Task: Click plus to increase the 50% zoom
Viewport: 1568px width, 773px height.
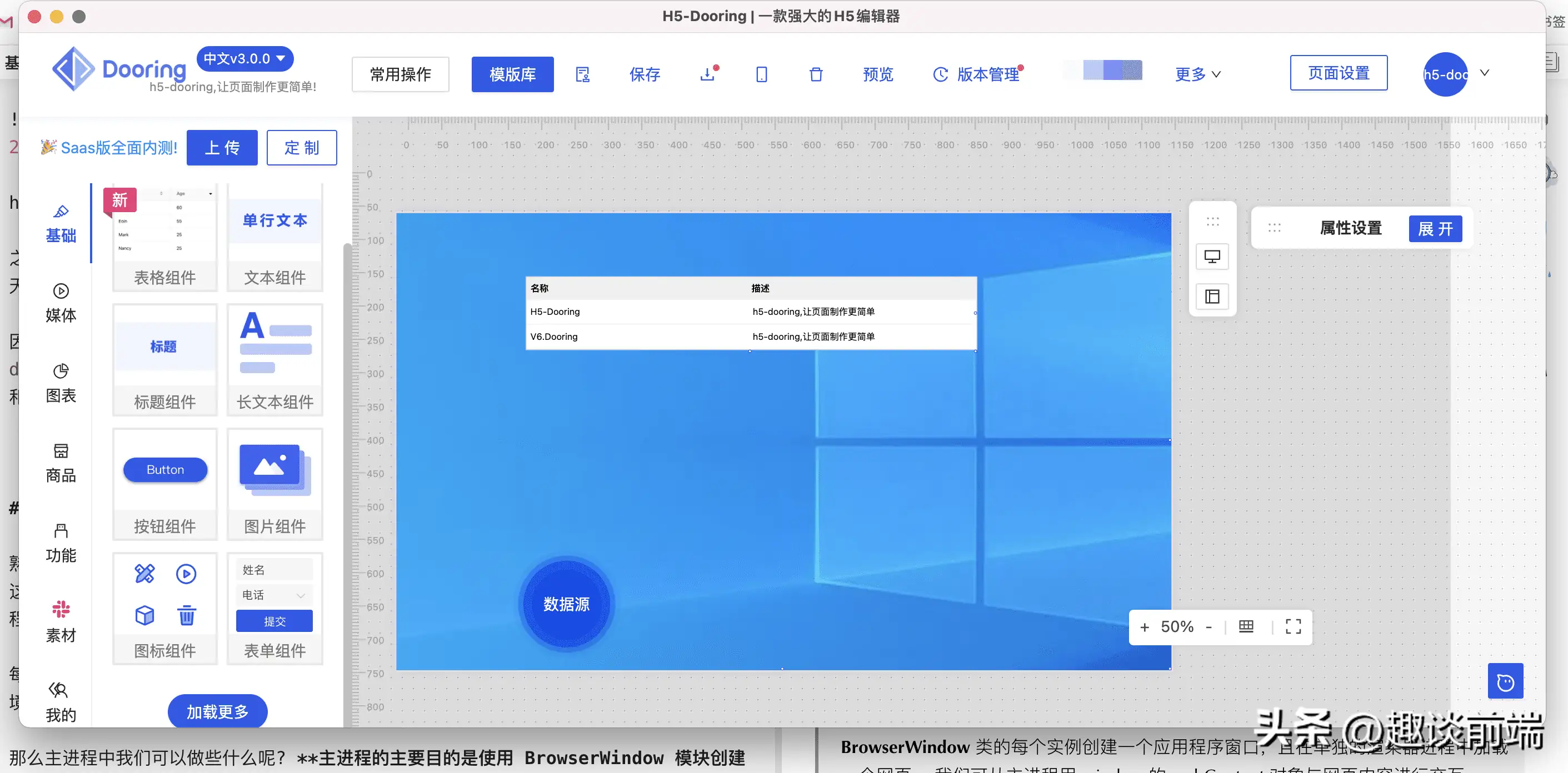Action: click(x=1146, y=627)
